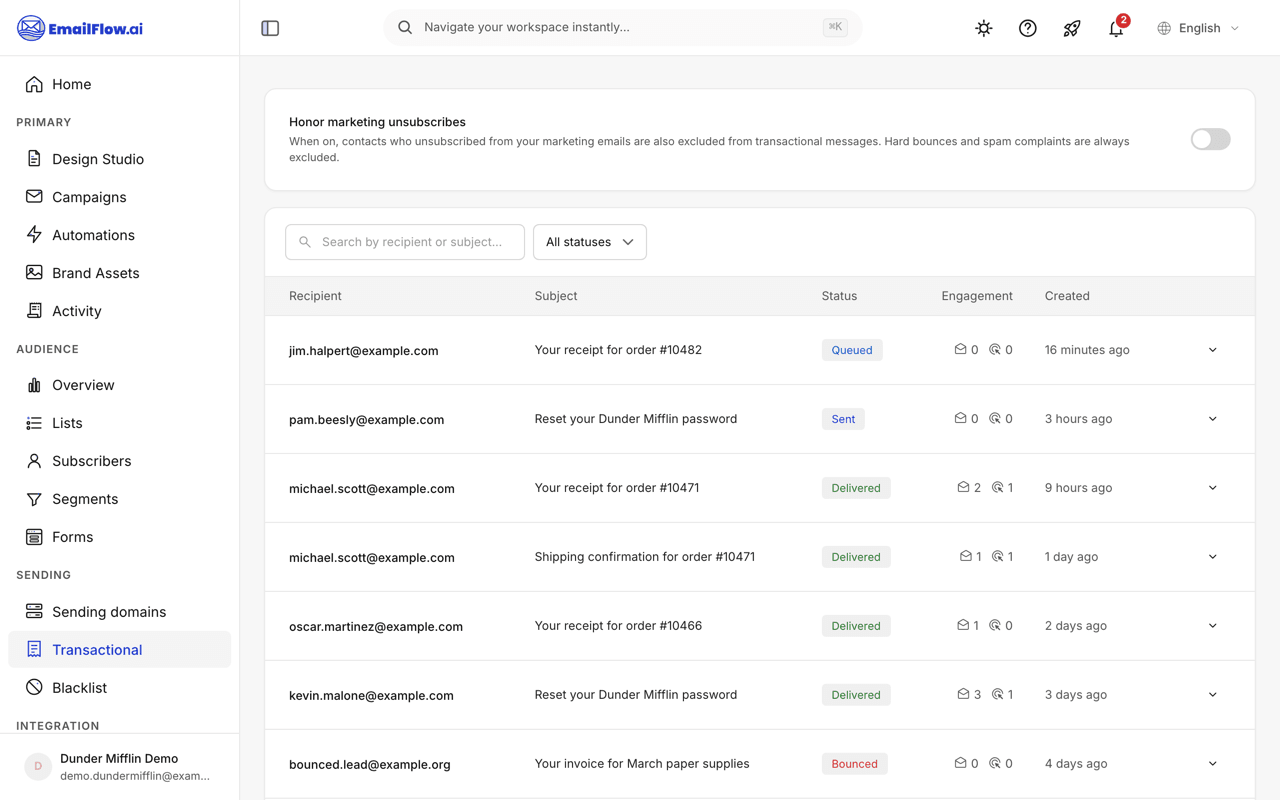Click the Blacklist ban icon
1280x800 pixels.
tap(34, 688)
